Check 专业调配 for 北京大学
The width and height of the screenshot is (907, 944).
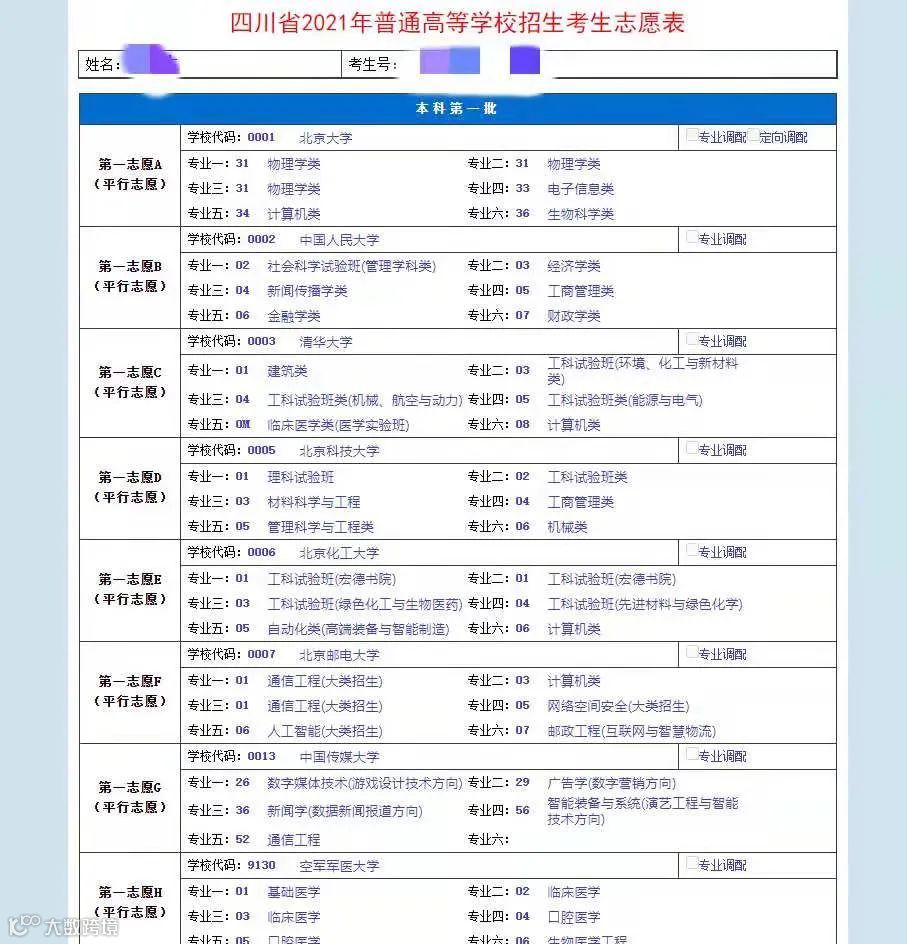(x=690, y=137)
